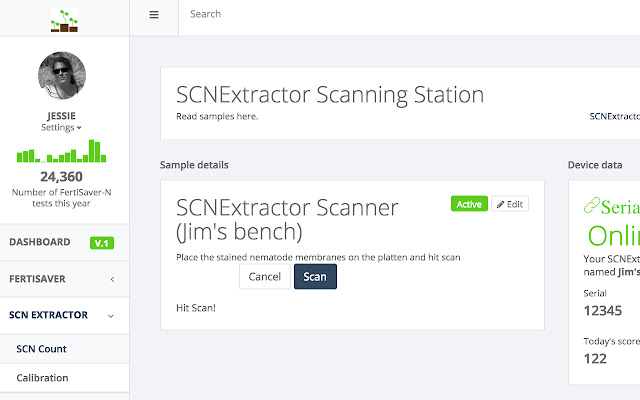Click the 'Device data' section label
This screenshot has height=400, width=640.
pyautogui.click(x=595, y=165)
